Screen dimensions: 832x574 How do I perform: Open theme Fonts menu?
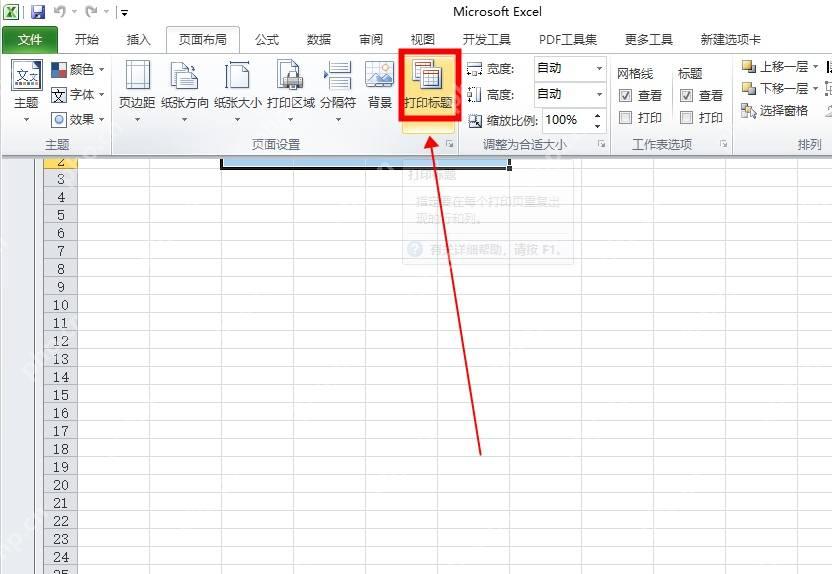[77, 95]
